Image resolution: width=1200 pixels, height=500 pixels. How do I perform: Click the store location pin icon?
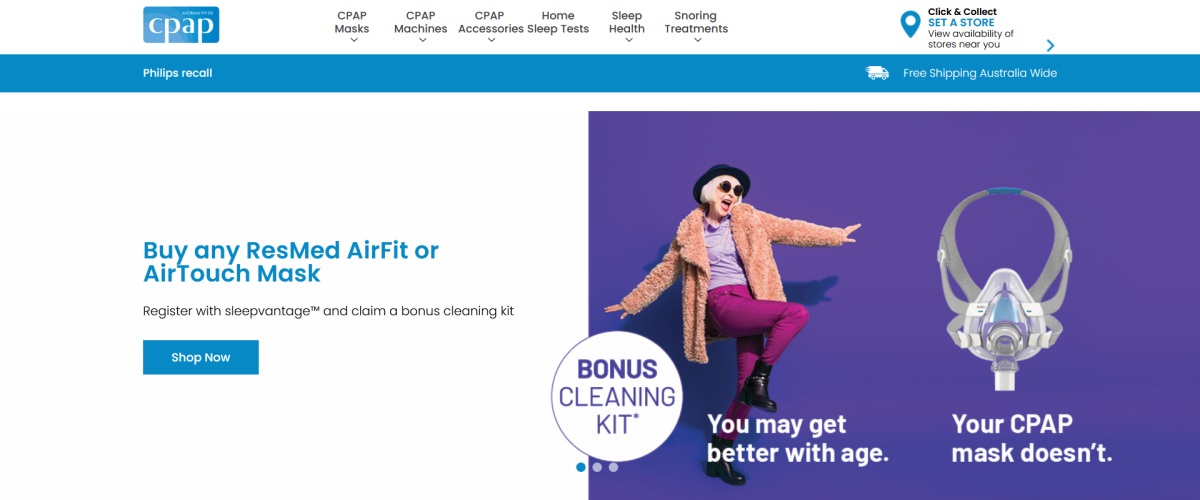click(910, 25)
